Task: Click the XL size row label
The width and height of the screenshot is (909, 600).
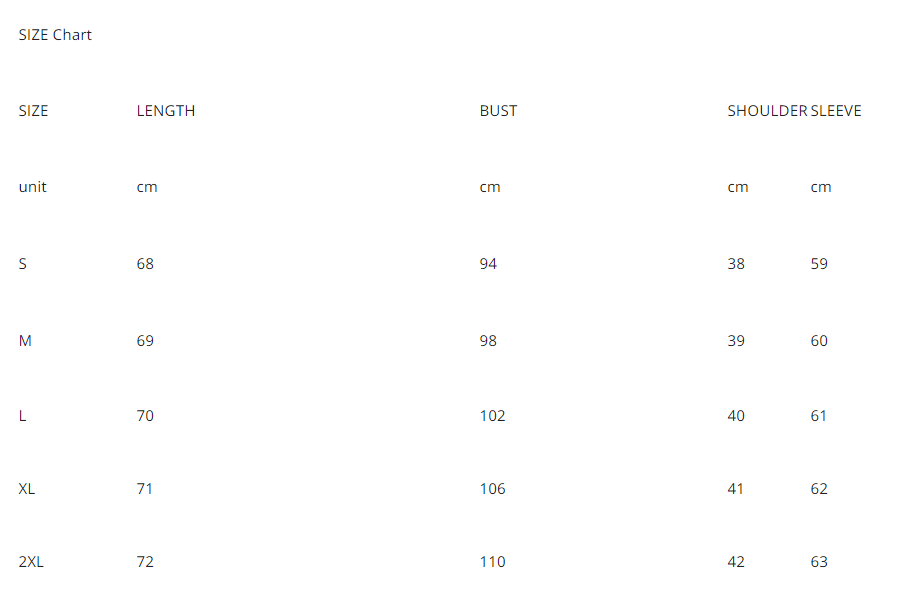Action: pyautogui.click(x=27, y=489)
